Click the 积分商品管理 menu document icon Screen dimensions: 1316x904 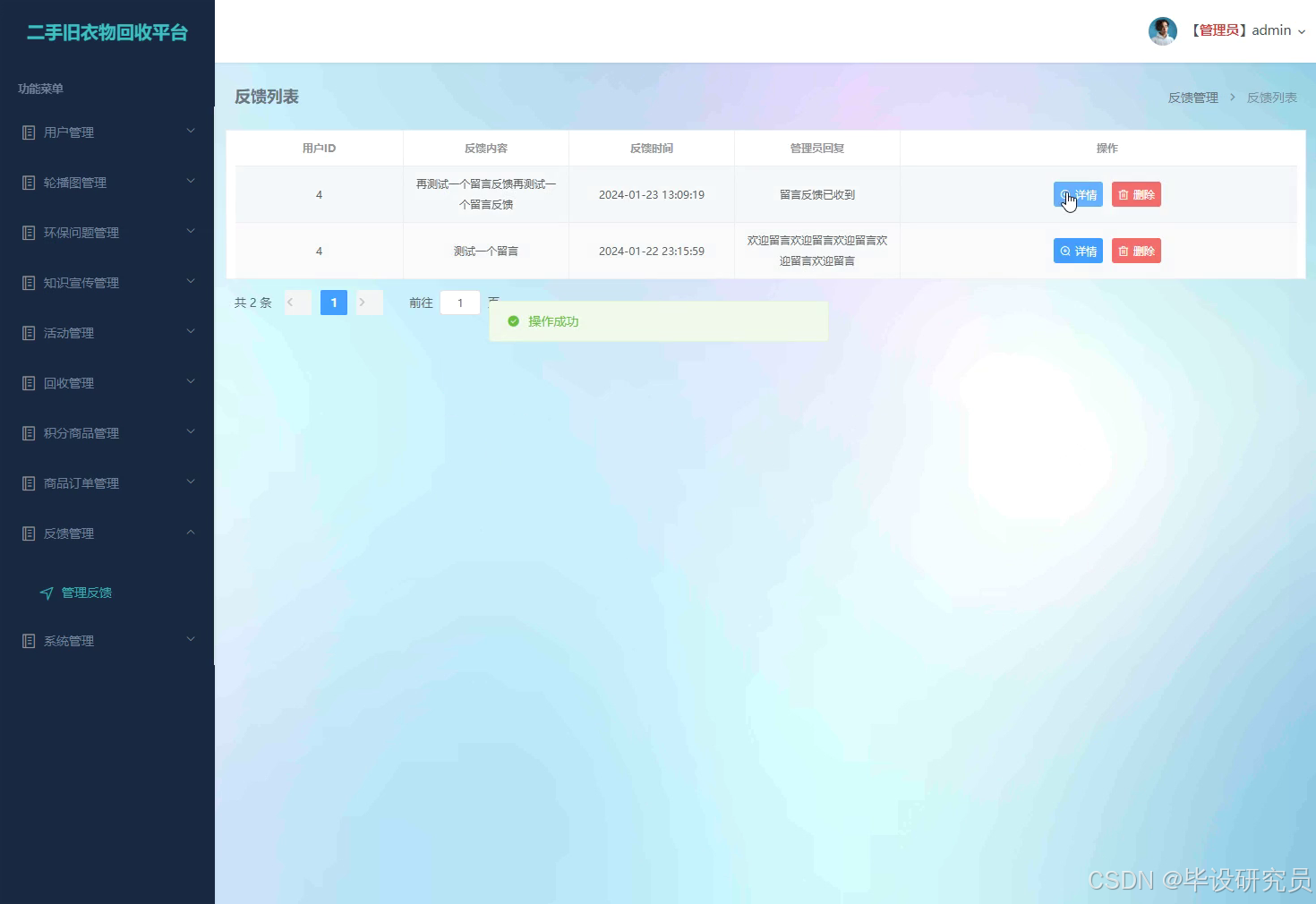(x=29, y=433)
